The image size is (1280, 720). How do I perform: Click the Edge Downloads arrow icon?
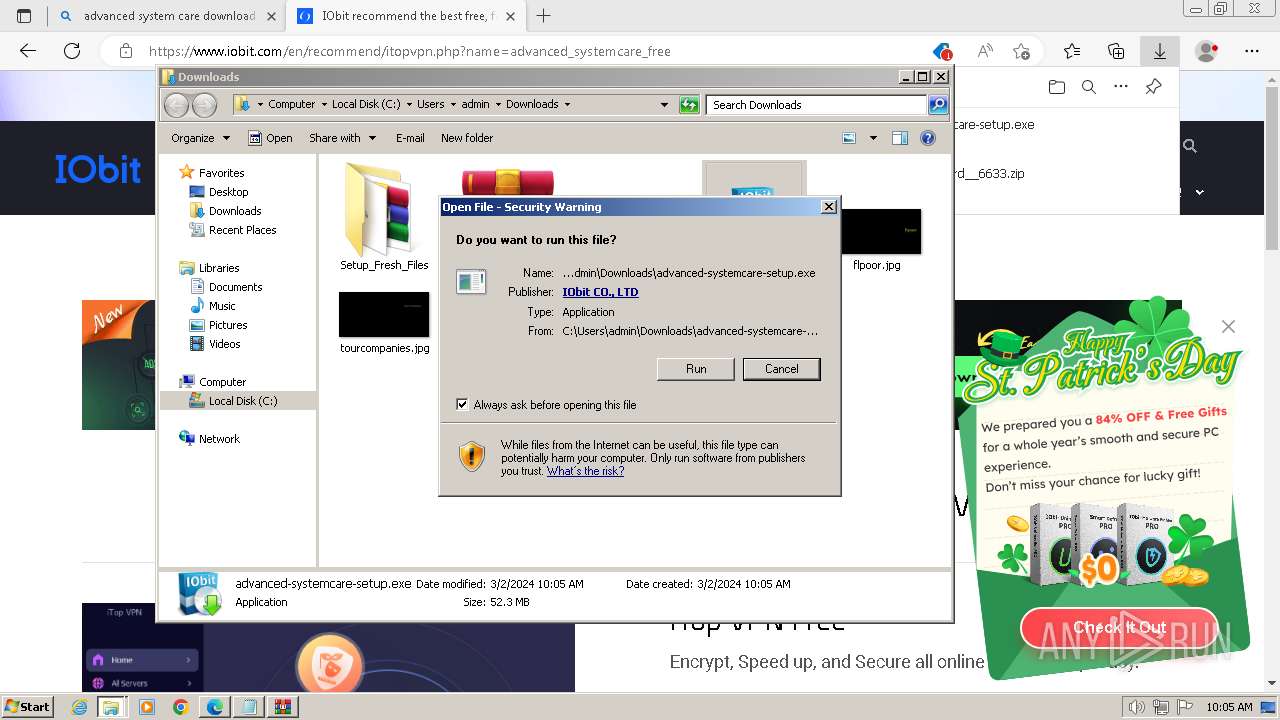coord(1160,51)
